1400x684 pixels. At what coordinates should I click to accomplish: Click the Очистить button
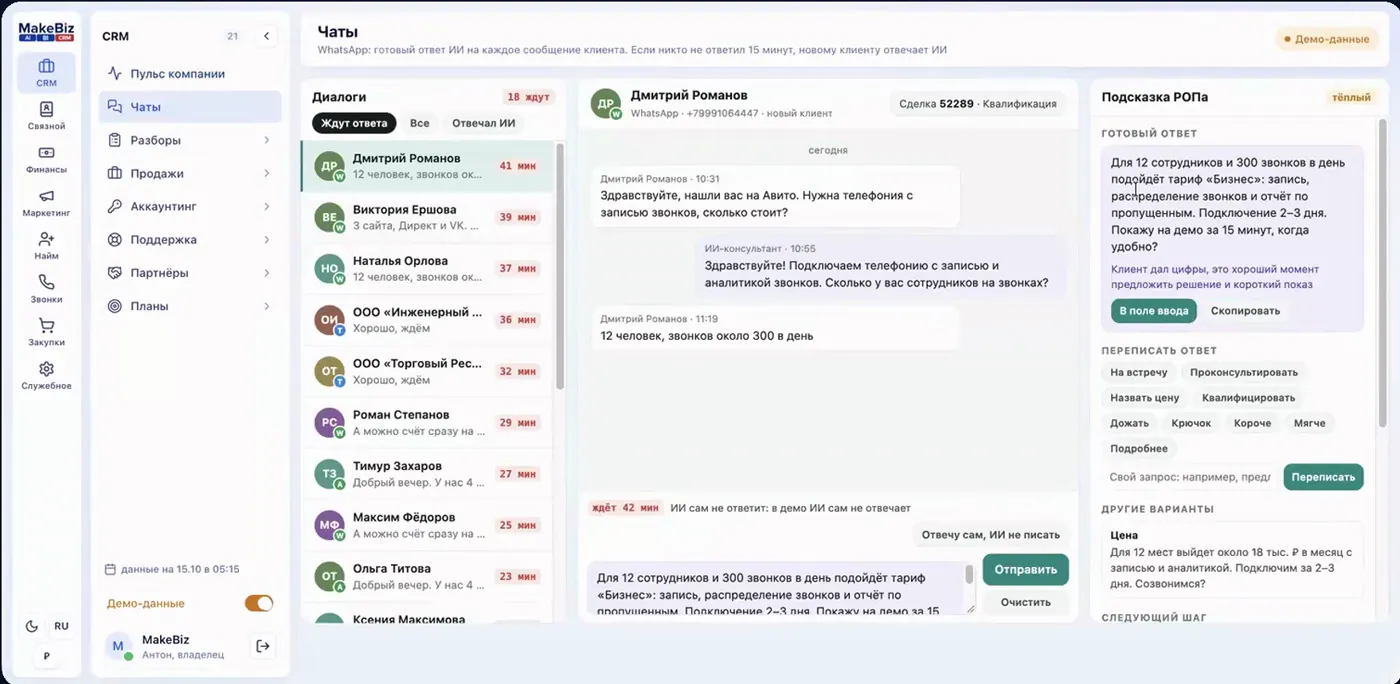coord(1026,602)
